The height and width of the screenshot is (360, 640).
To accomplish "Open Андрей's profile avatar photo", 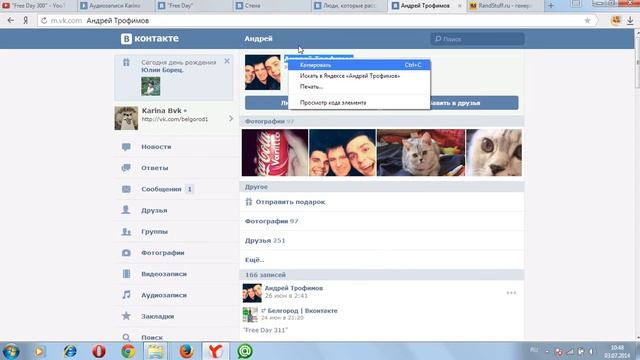I will coord(262,72).
